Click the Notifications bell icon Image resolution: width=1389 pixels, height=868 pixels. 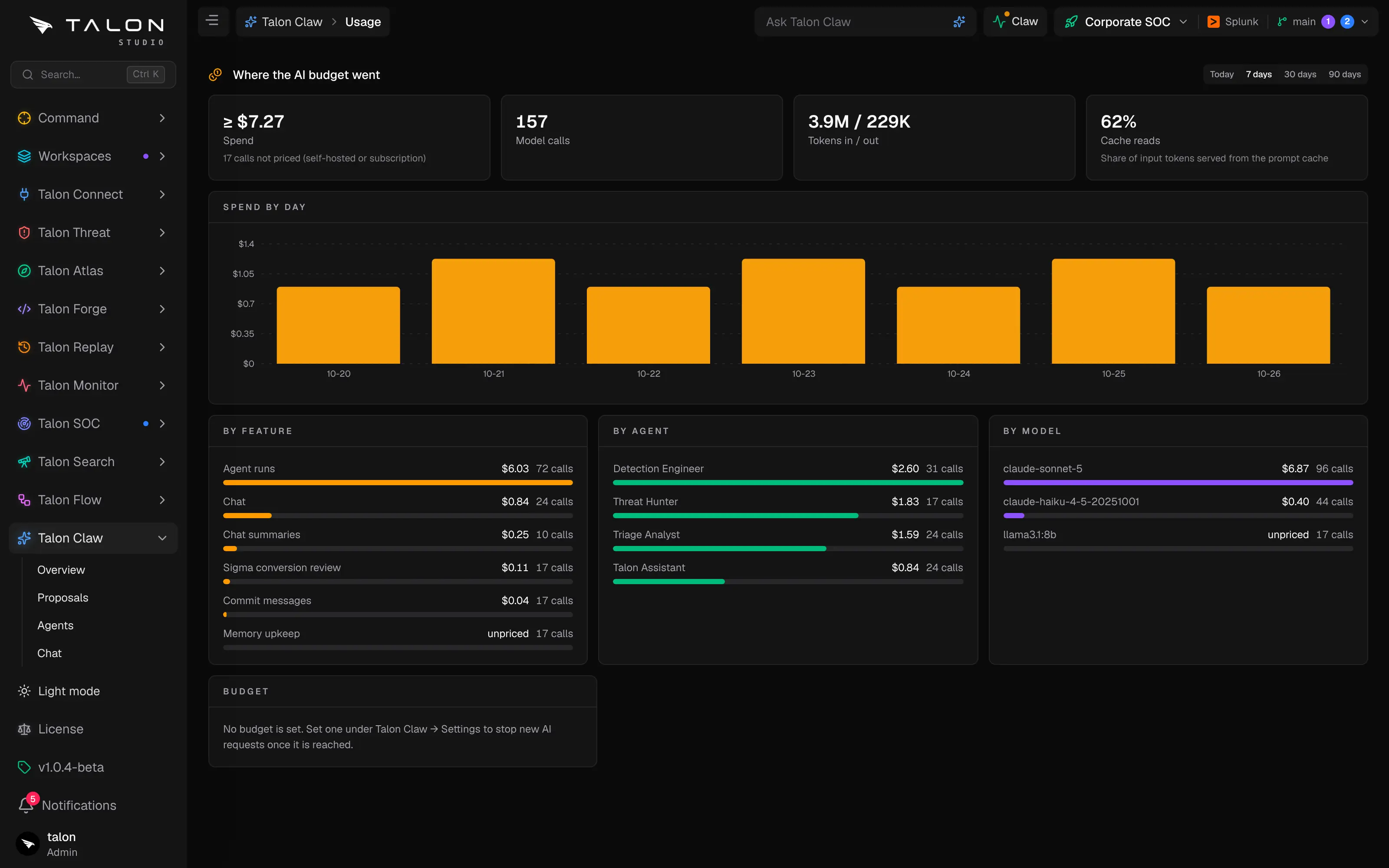26,805
